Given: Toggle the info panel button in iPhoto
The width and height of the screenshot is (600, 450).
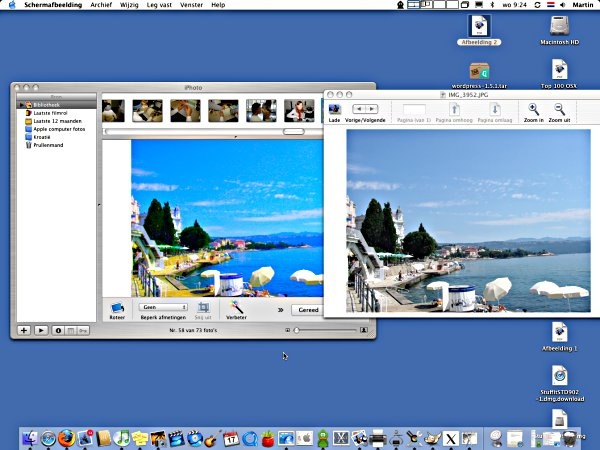Looking at the screenshot, I should point(58,330).
